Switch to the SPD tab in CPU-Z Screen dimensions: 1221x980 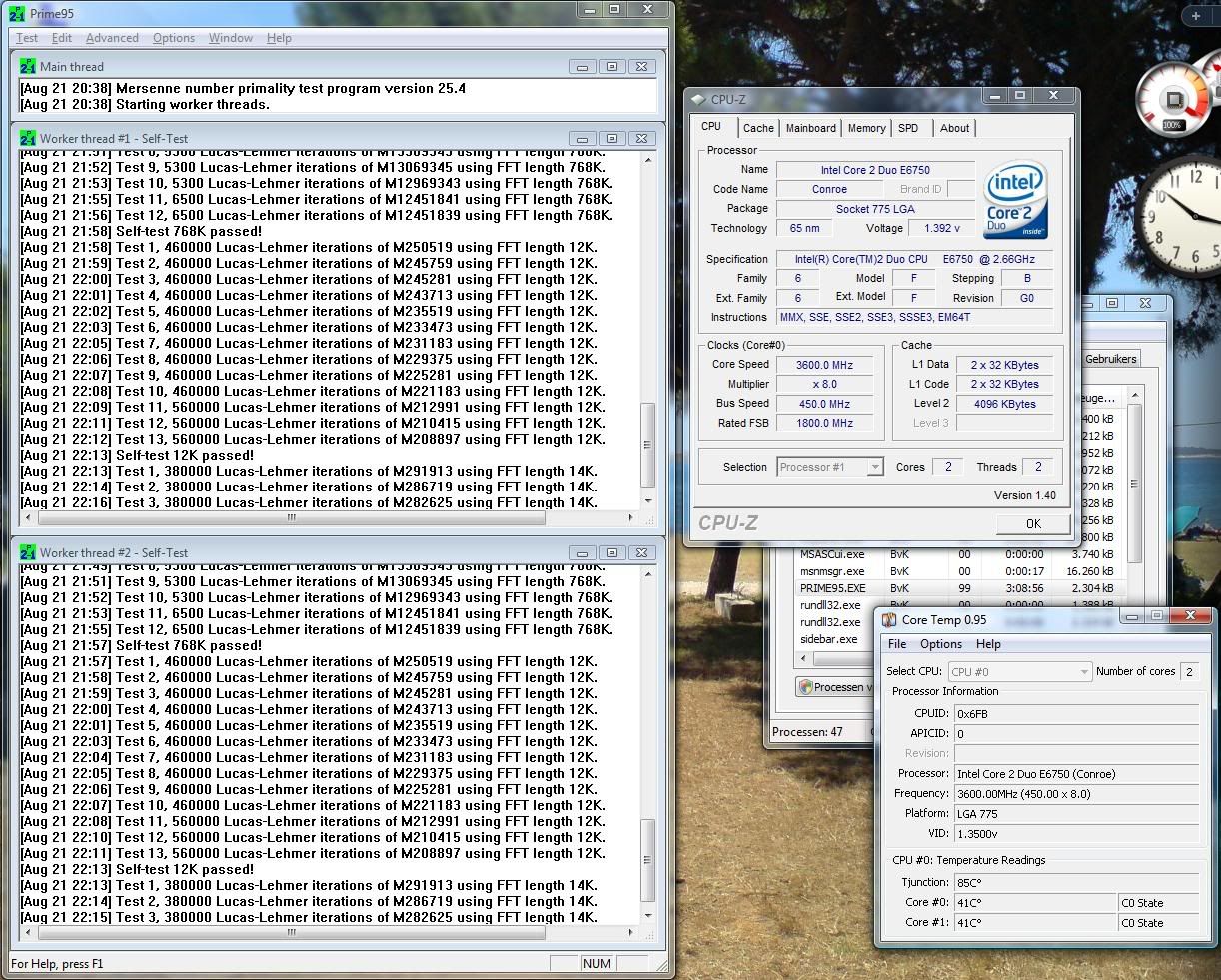coord(908,128)
